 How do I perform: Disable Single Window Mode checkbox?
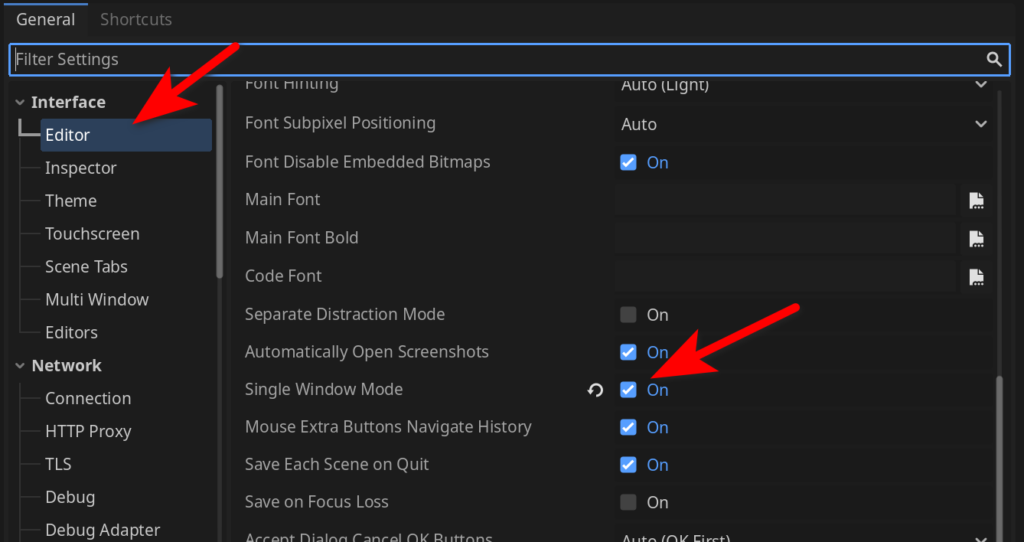pyautogui.click(x=628, y=390)
